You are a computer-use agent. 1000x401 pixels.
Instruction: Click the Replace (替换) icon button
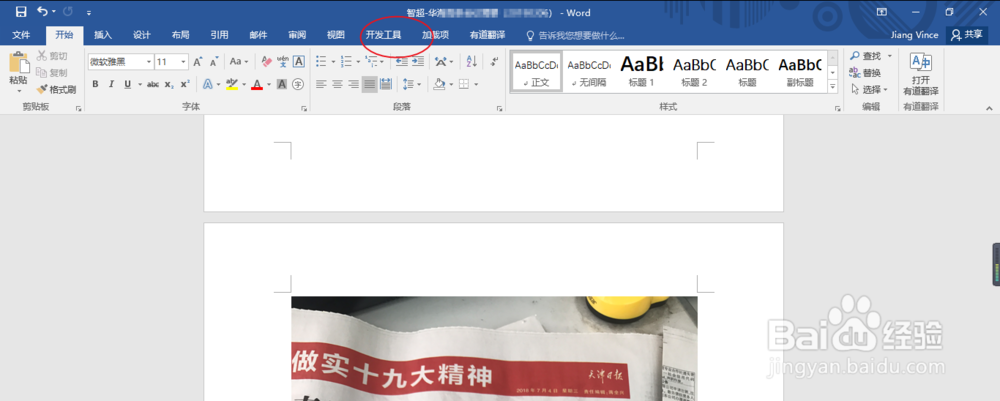pos(865,73)
